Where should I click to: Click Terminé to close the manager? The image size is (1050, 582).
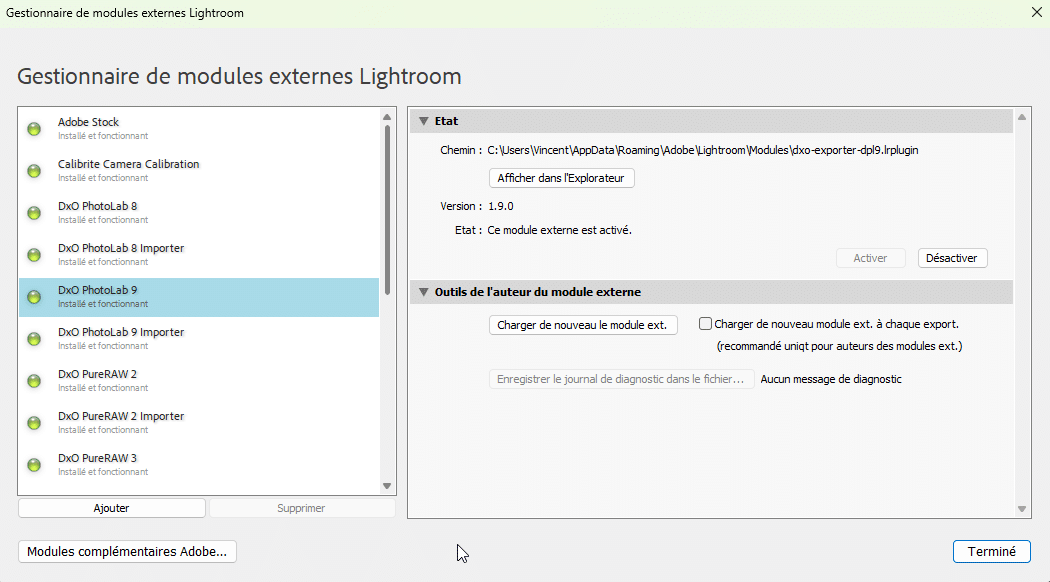point(991,551)
